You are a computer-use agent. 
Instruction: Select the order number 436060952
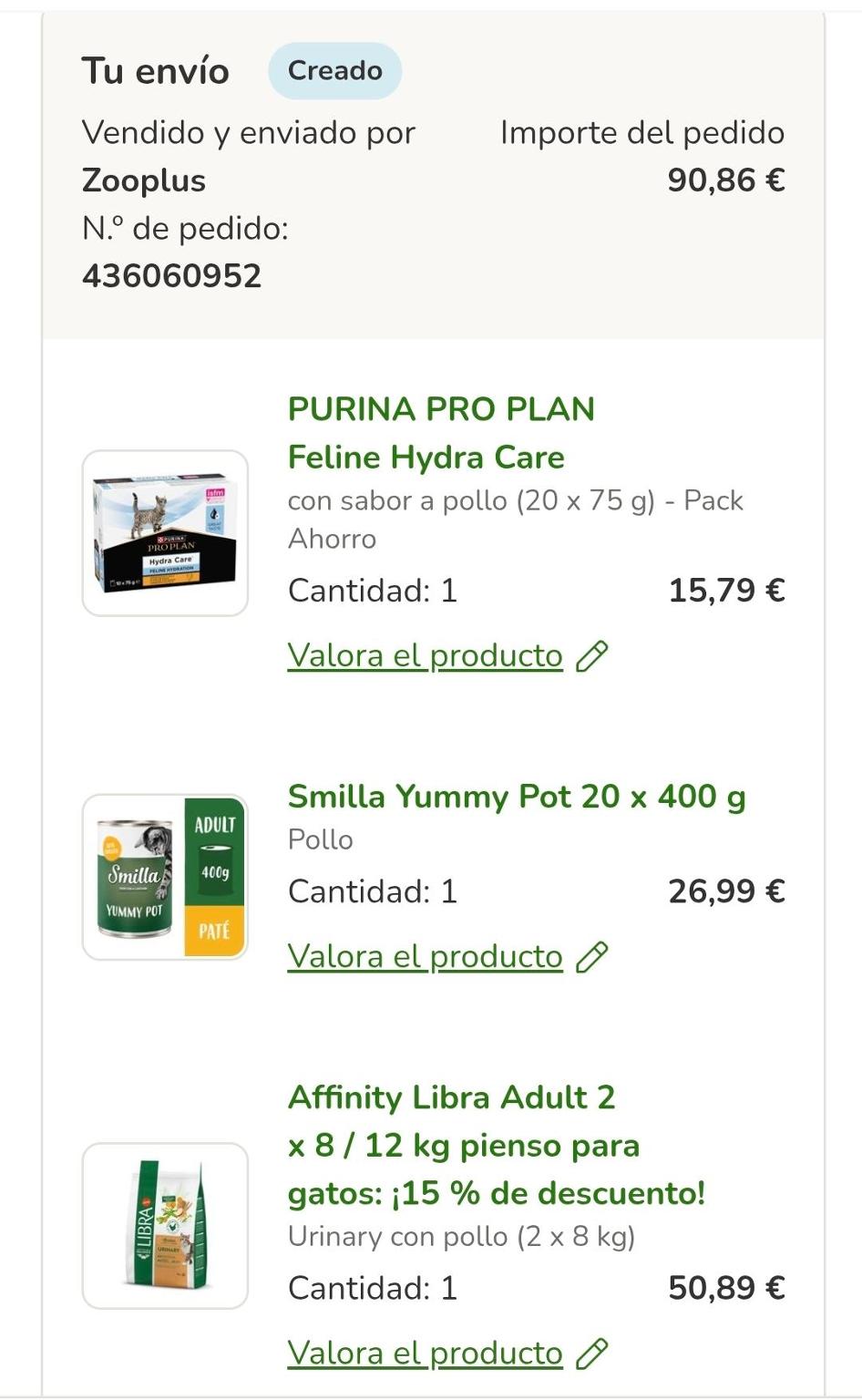172,275
